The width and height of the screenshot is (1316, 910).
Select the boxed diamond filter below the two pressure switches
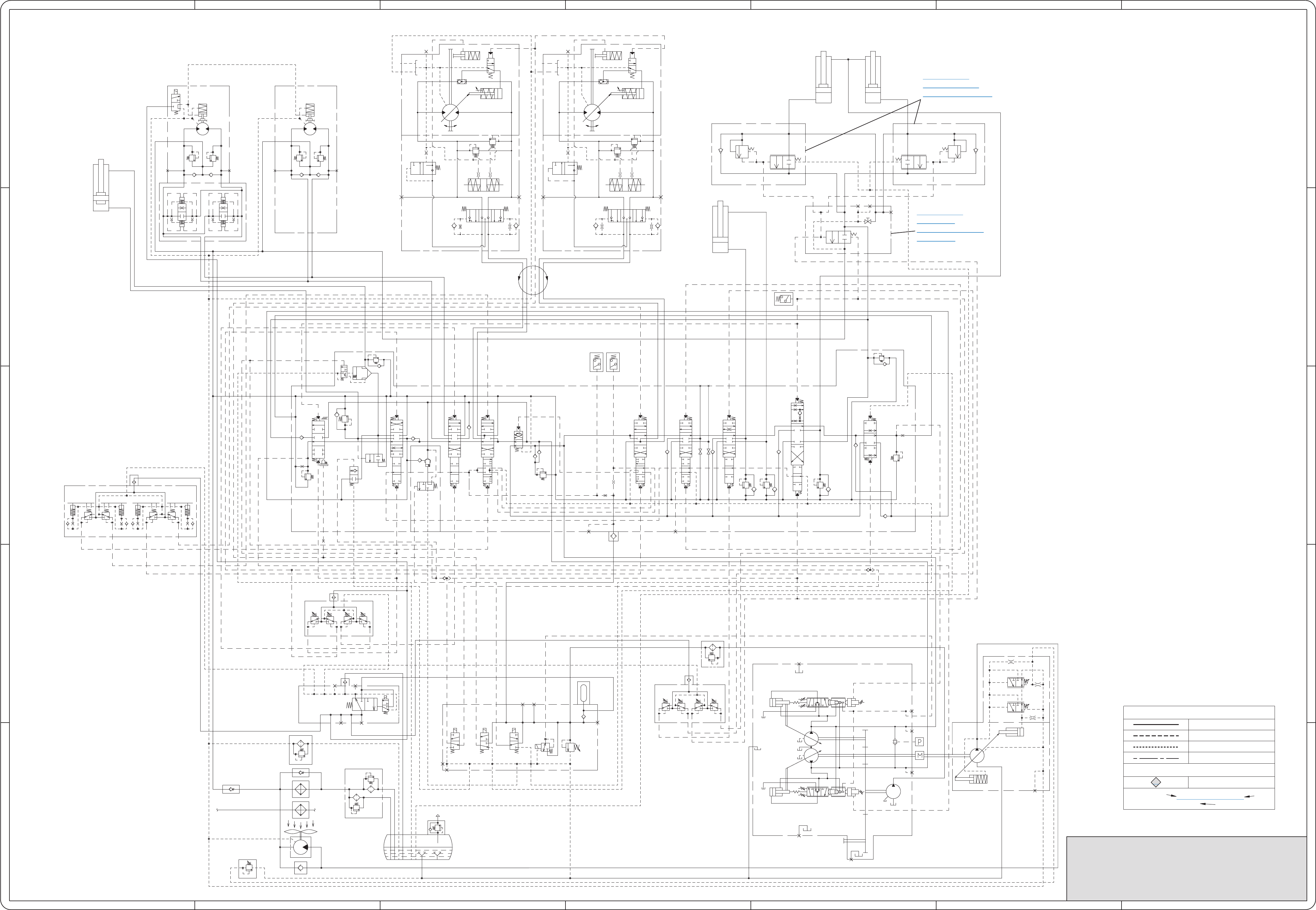(613, 536)
